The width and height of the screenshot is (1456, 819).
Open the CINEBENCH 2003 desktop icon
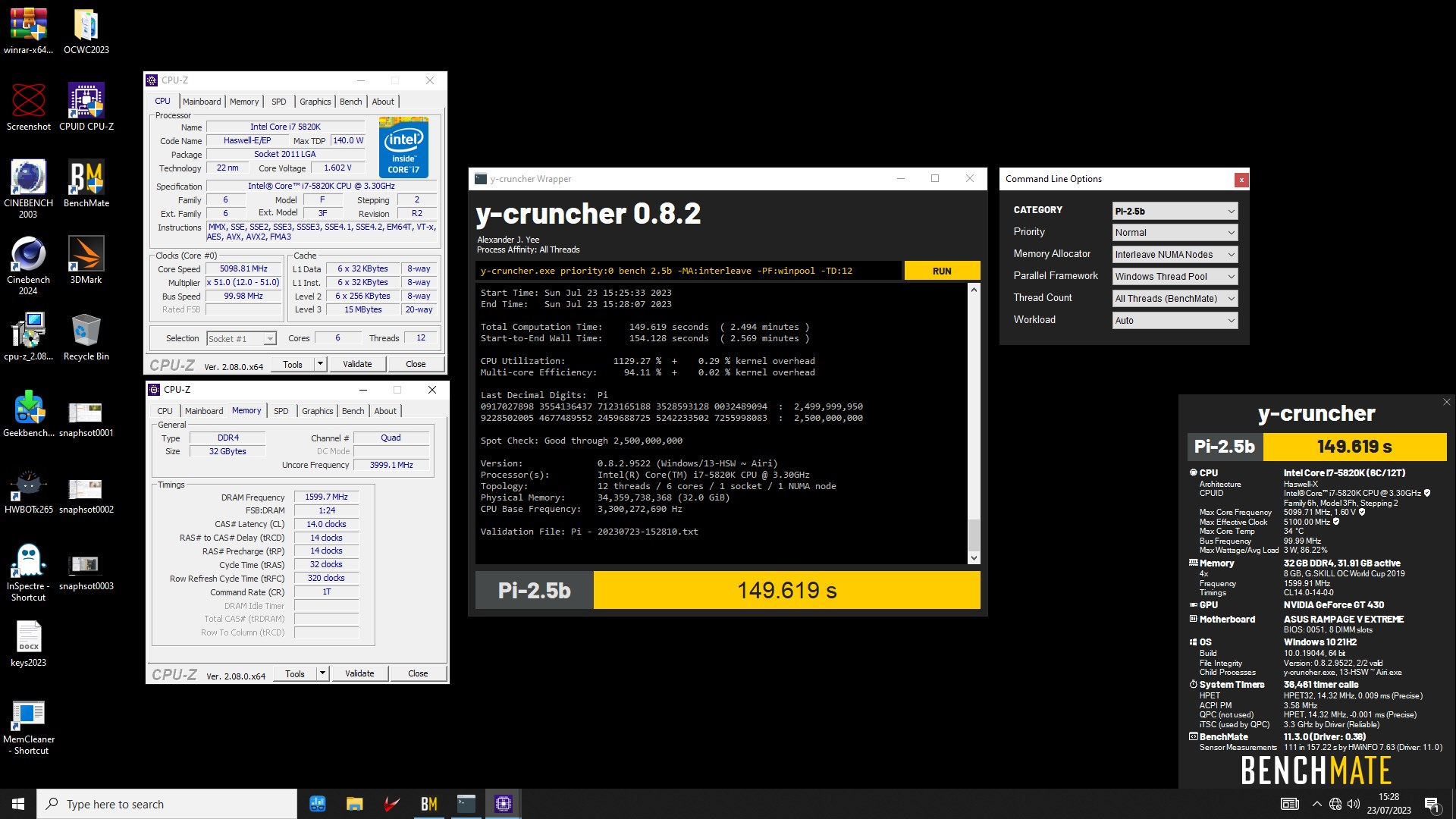click(28, 190)
